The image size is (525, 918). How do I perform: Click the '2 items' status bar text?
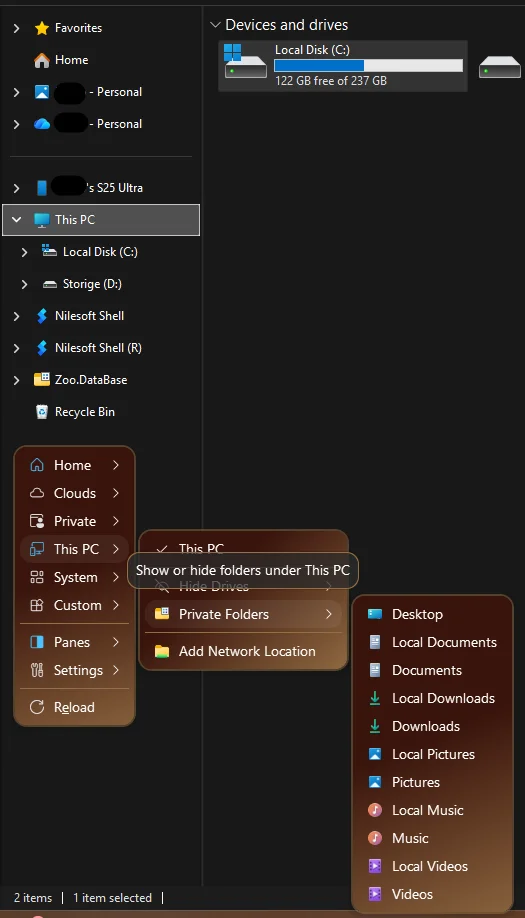click(x=33, y=898)
